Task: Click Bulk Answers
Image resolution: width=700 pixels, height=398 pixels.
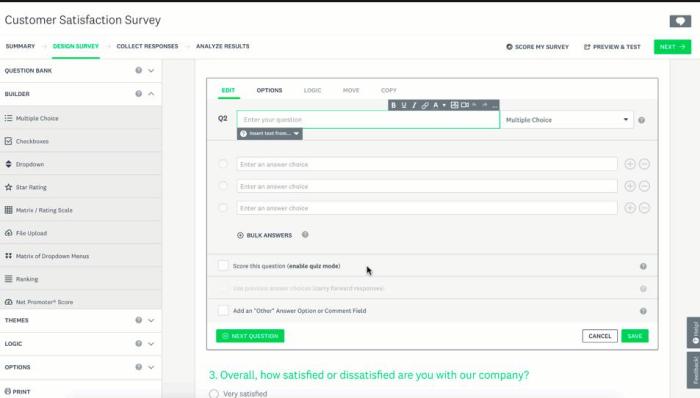Action: (264, 235)
